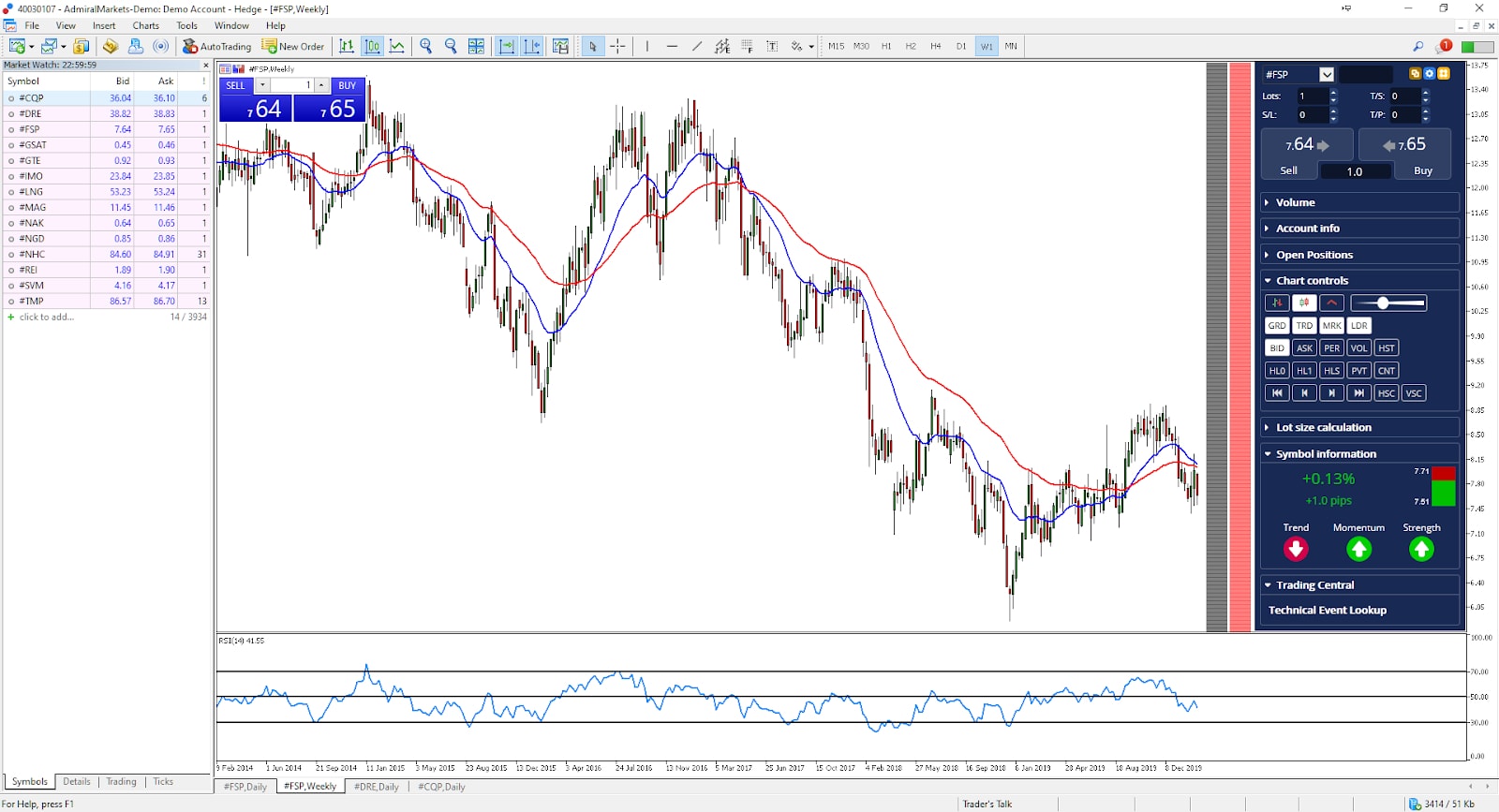1499x812 pixels.
Task: Tile chart windows icon
Action: click(x=476, y=46)
